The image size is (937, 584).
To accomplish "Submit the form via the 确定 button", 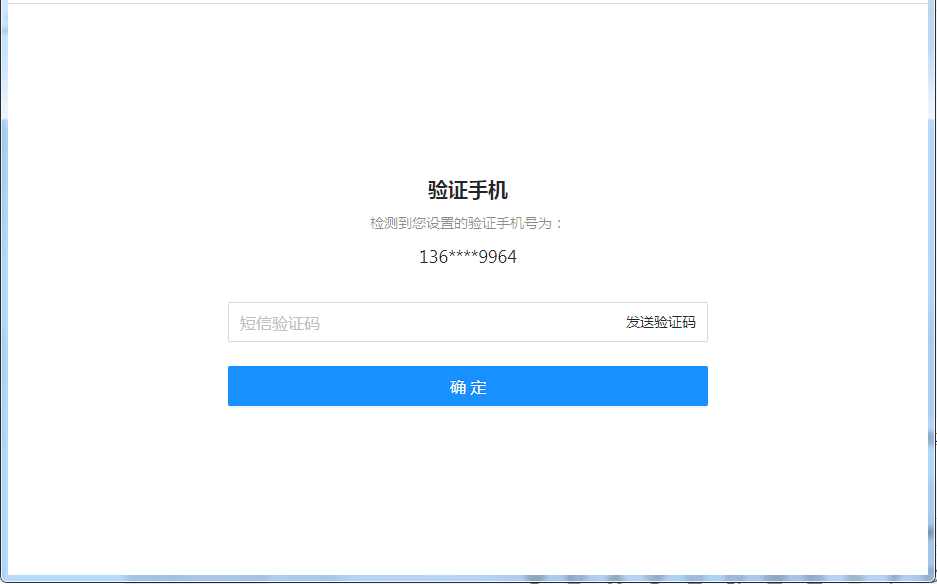I will [467, 386].
